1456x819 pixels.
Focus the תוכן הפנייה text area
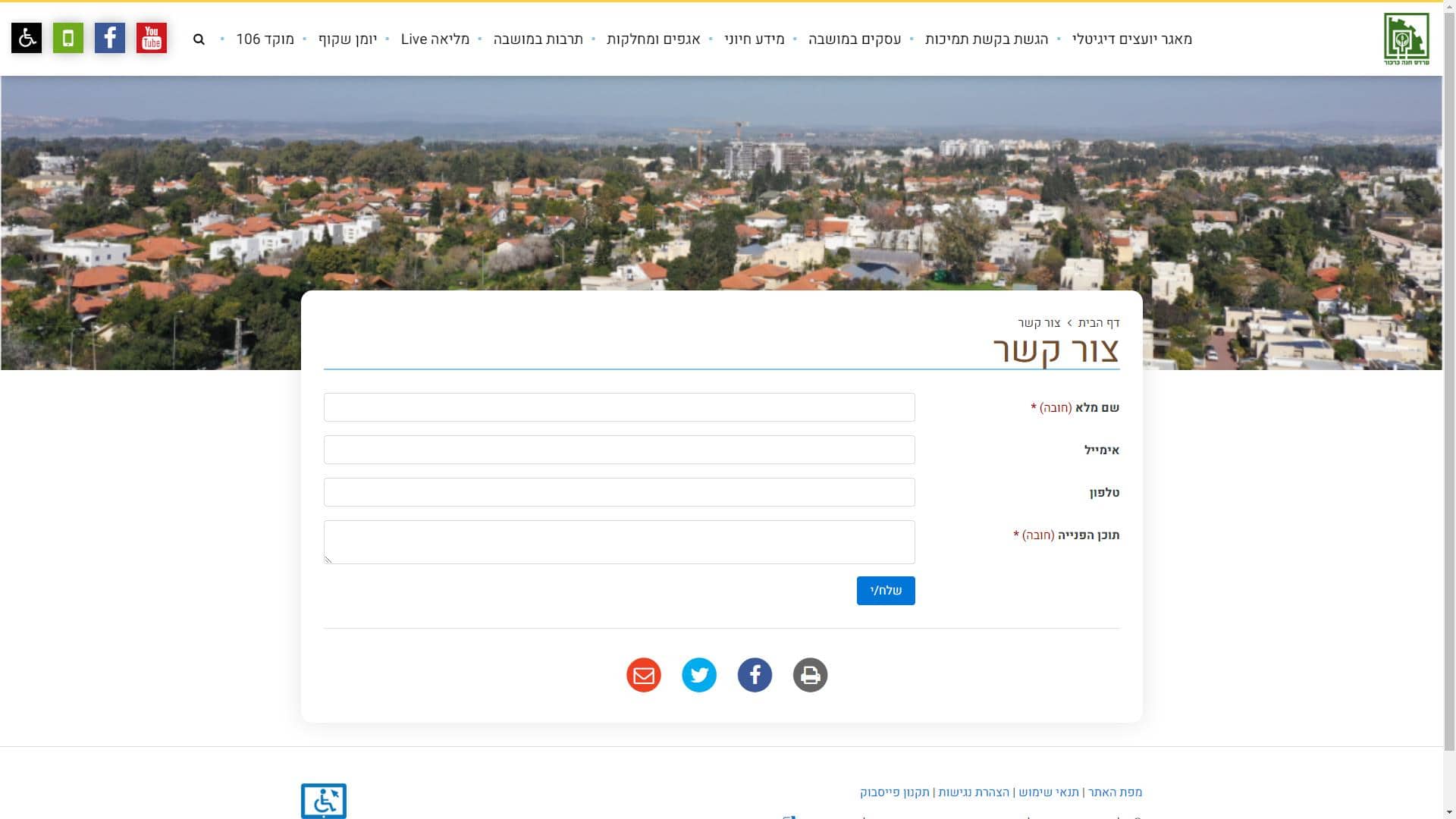coord(619,542)
